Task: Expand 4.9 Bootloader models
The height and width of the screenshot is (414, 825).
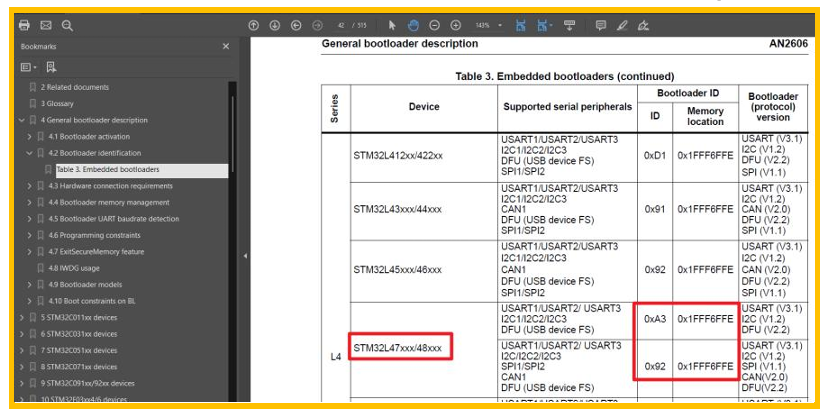Action: (x=29, y=285)
